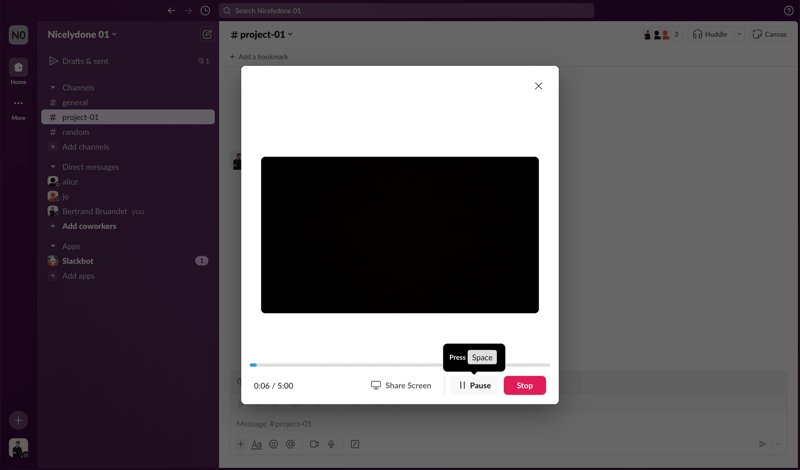Open the help icon at top right
Viewport: 800px width, 470px height.
788,11
